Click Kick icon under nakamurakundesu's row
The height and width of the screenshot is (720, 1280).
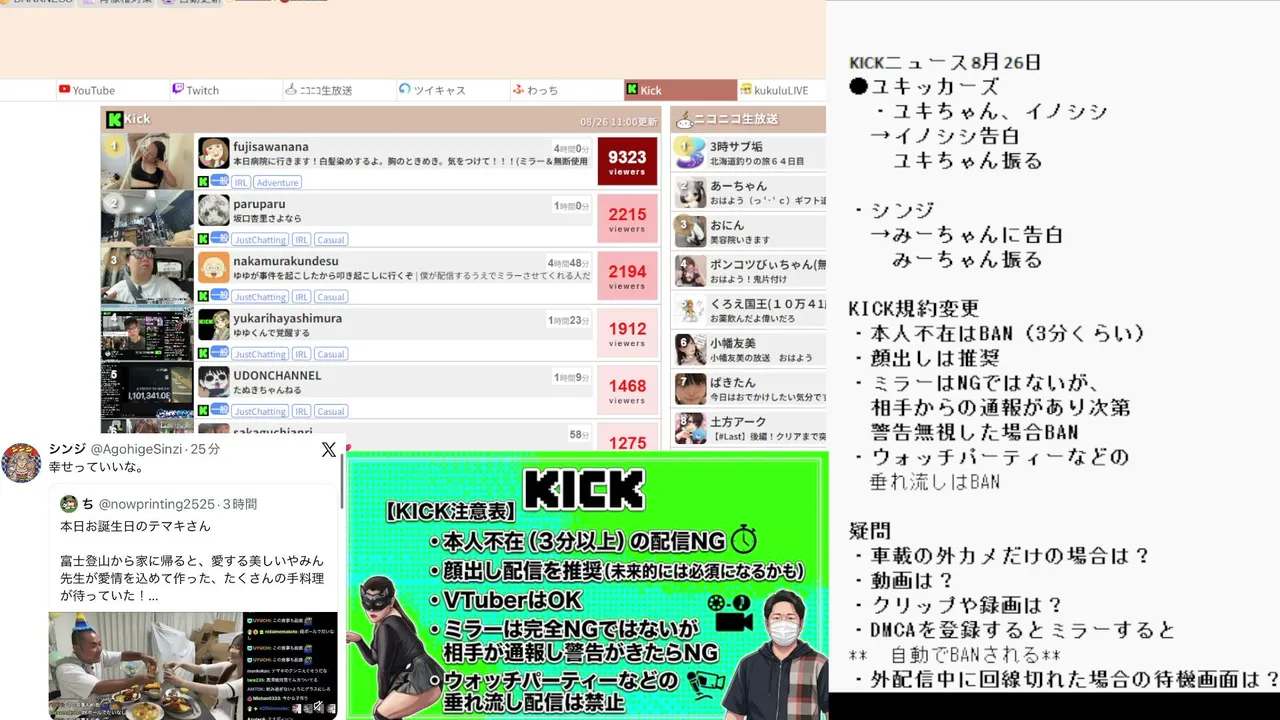[x=203, y=296]
